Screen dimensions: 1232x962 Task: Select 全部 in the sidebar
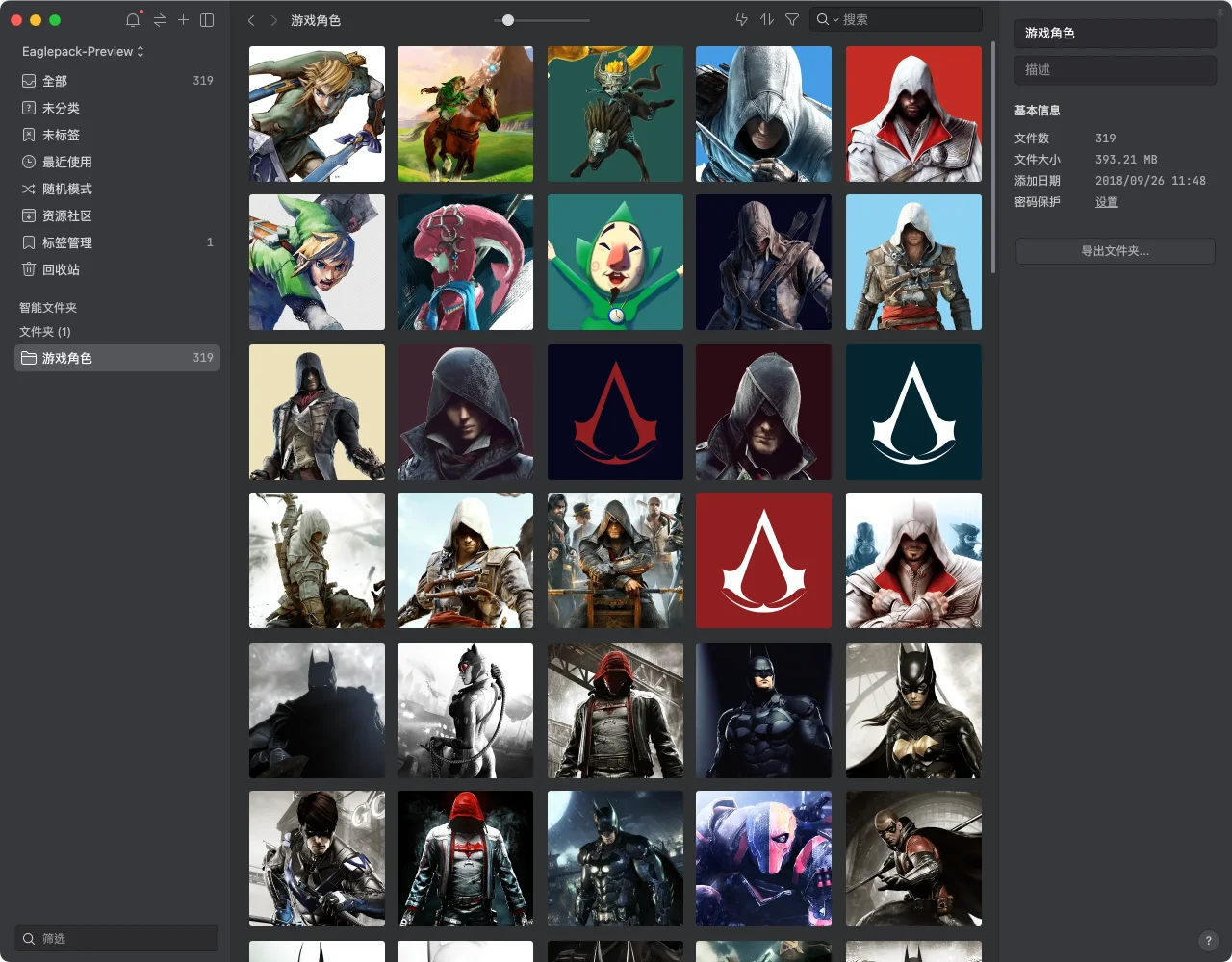click(x=117, y=81)
